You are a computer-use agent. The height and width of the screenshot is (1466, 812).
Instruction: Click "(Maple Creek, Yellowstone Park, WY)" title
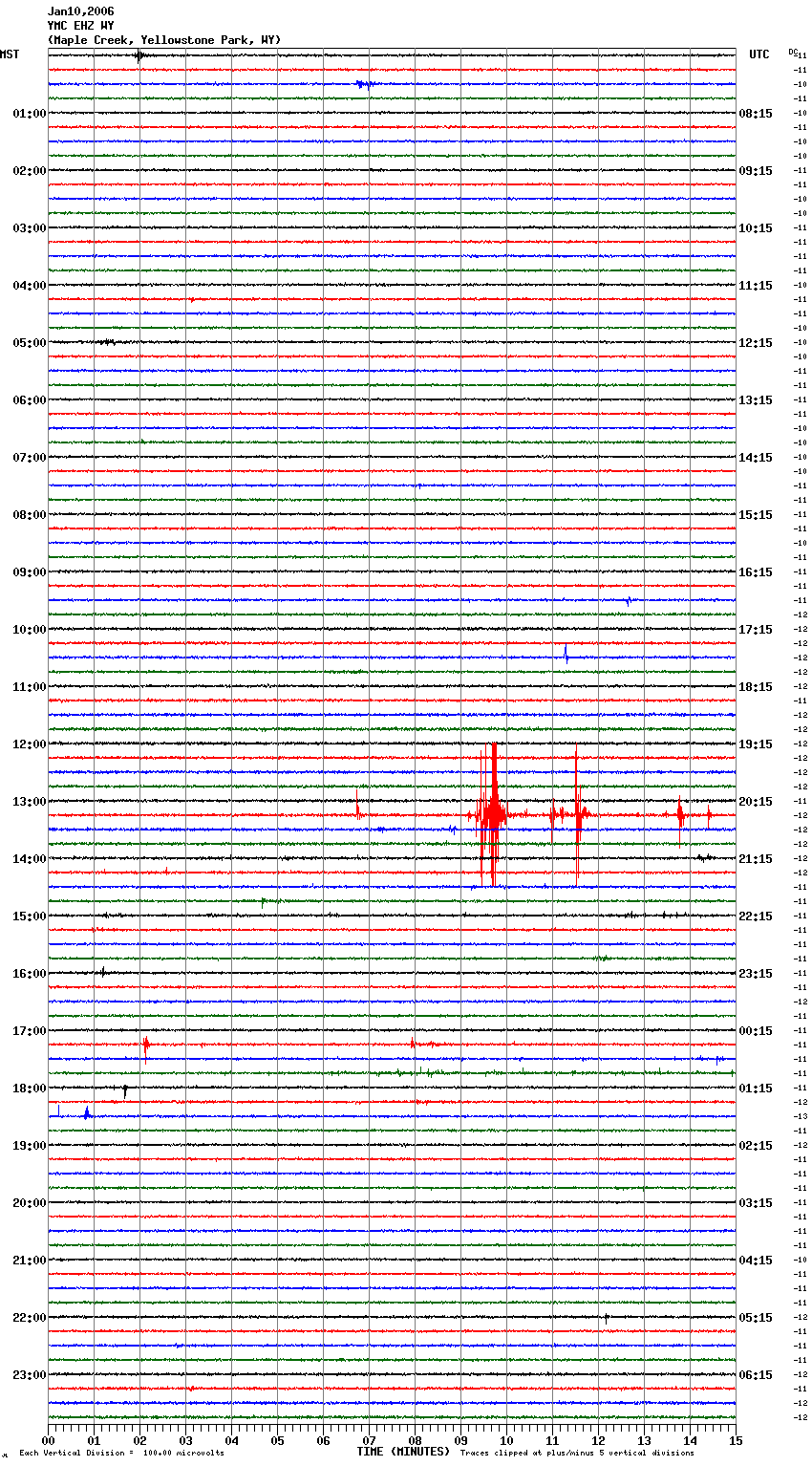[x=164, y=40]
